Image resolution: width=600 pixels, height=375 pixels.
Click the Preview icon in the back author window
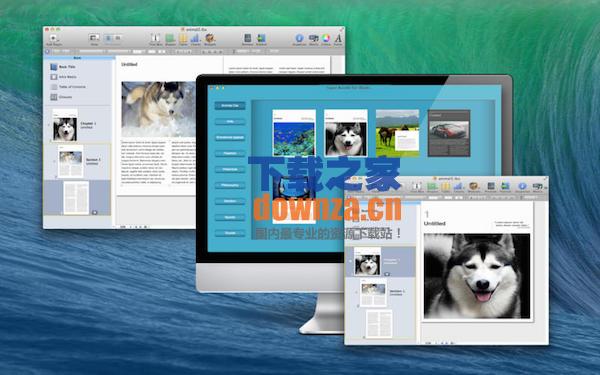coord(248,38)
